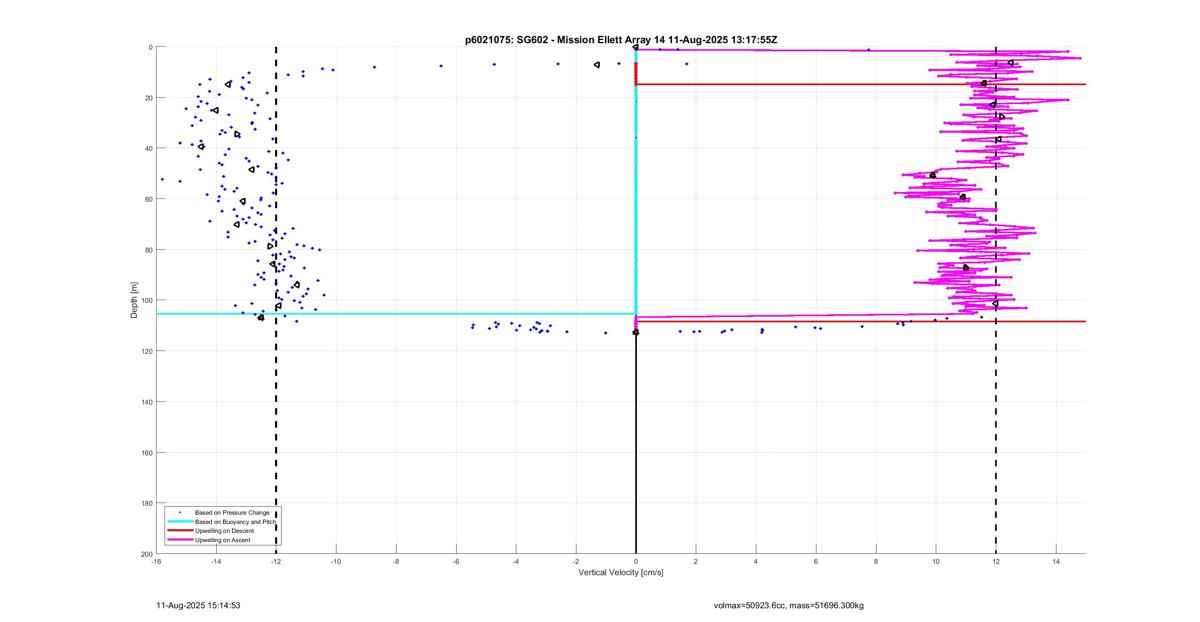
Task: Click the "volmax=50923.6cc, mass=51696.300kg" footer text
Action: point(788,605)
